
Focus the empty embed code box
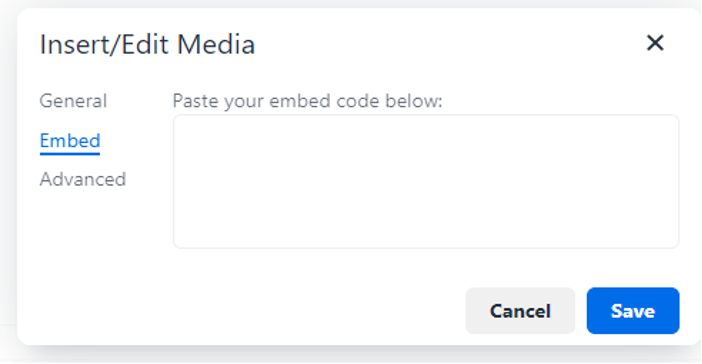point(426,181)
